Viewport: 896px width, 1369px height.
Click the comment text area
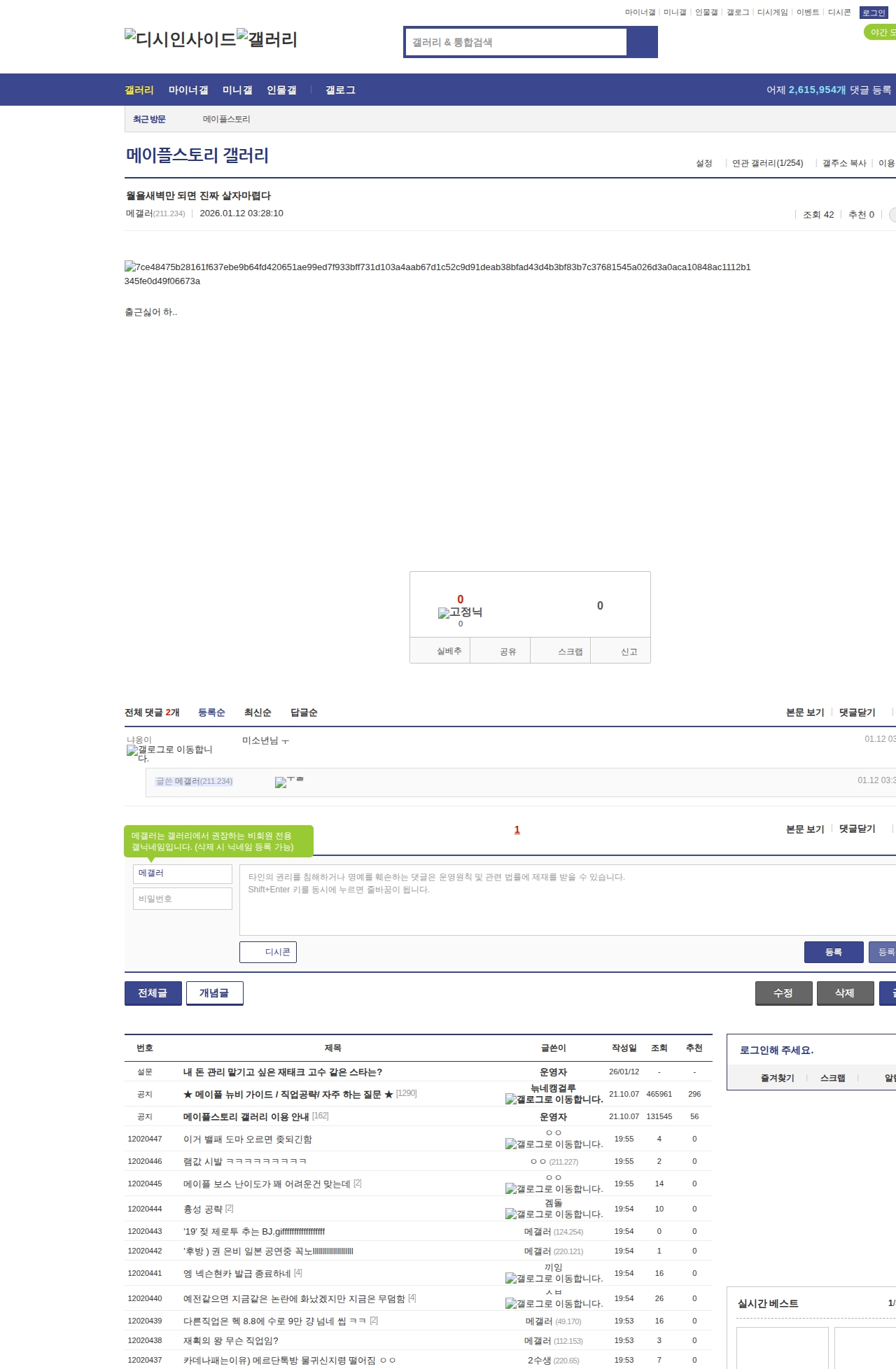568,900
